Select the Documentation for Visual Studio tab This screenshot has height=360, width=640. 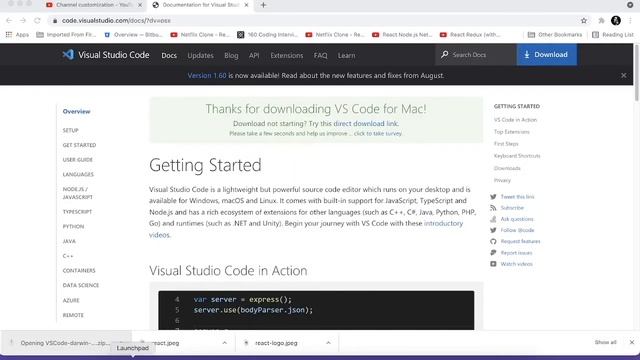click(x=200, y=5)
